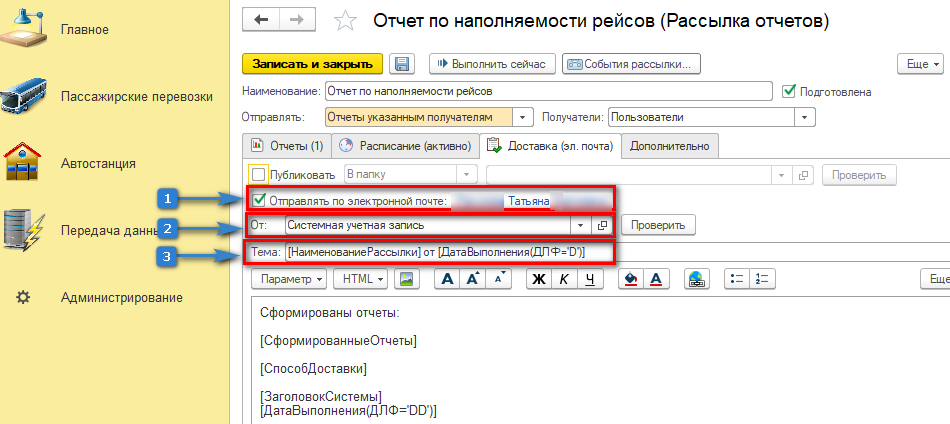The image size is (950, 424).
Task: Open the Получатели dropdown
Action: (x=806, y=117)
